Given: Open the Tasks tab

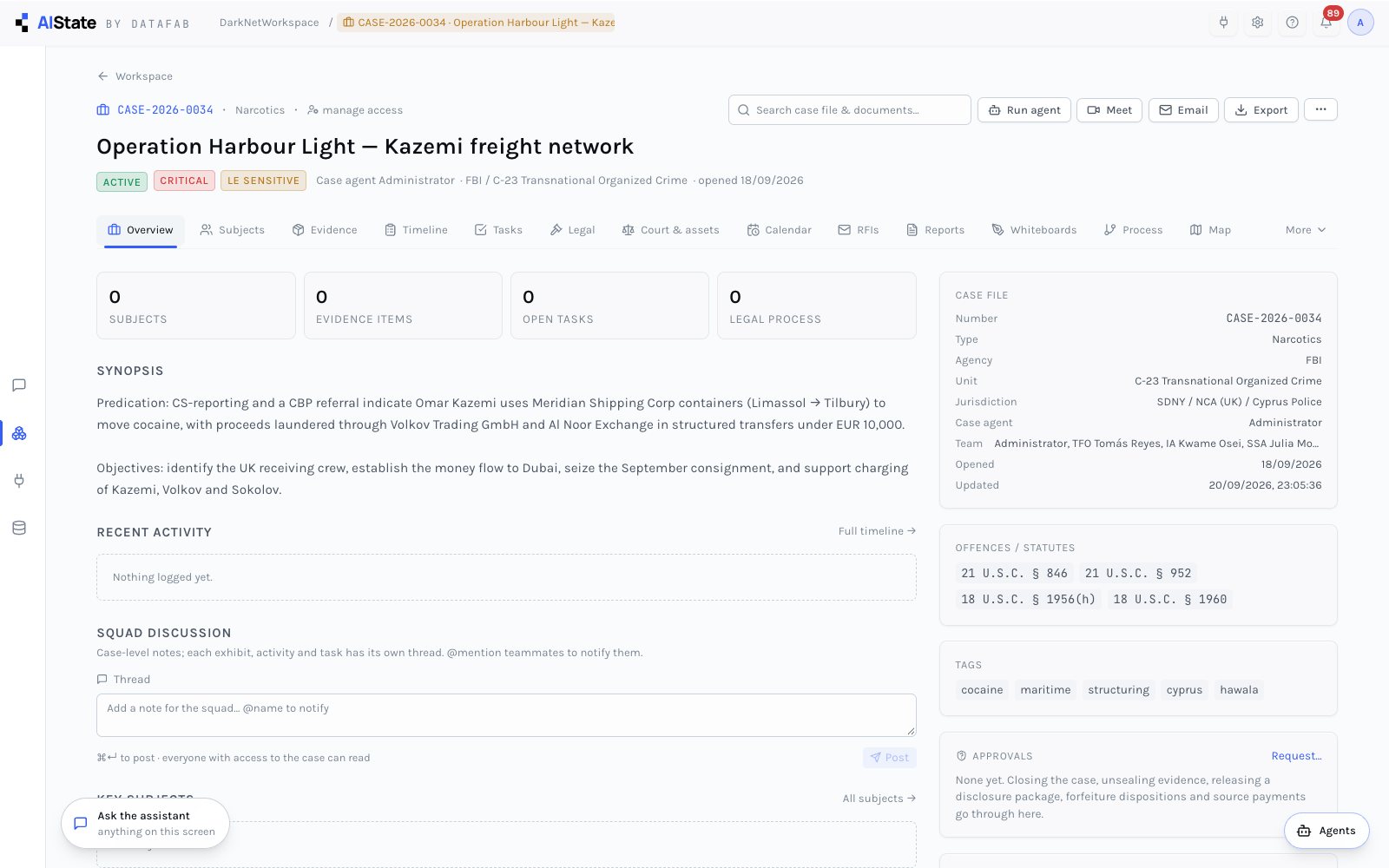Looking at the screenshot, I should pyautogui.click(x=498, y=230).
